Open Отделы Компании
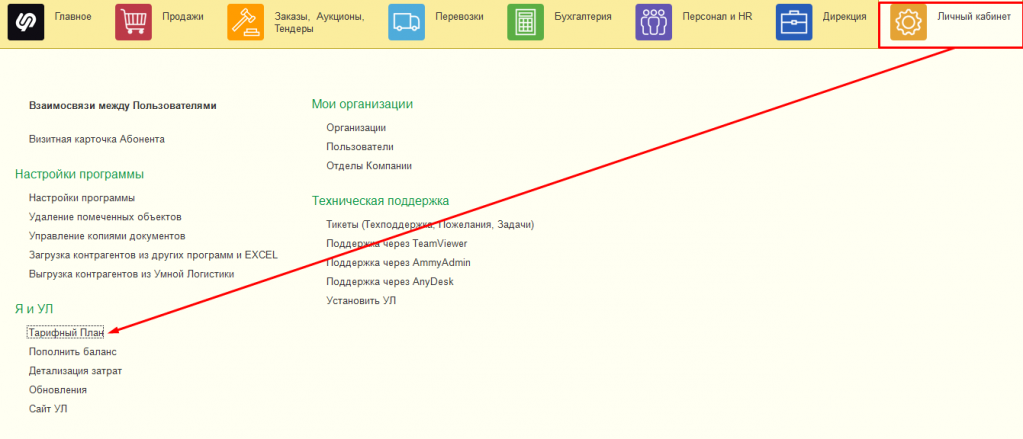The height and width of the screenshot is (439, 1023). [369, 166]
